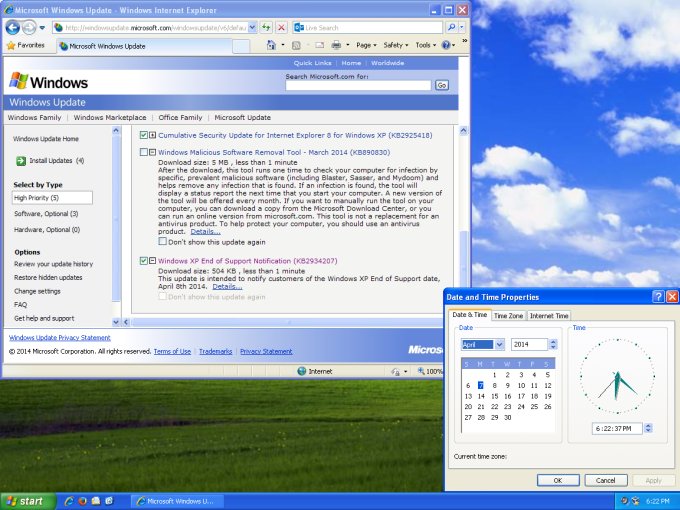Click the Search Microsoft.com text field
The height and width of the screenshot is (510, 680).
[x=358, y=85]
